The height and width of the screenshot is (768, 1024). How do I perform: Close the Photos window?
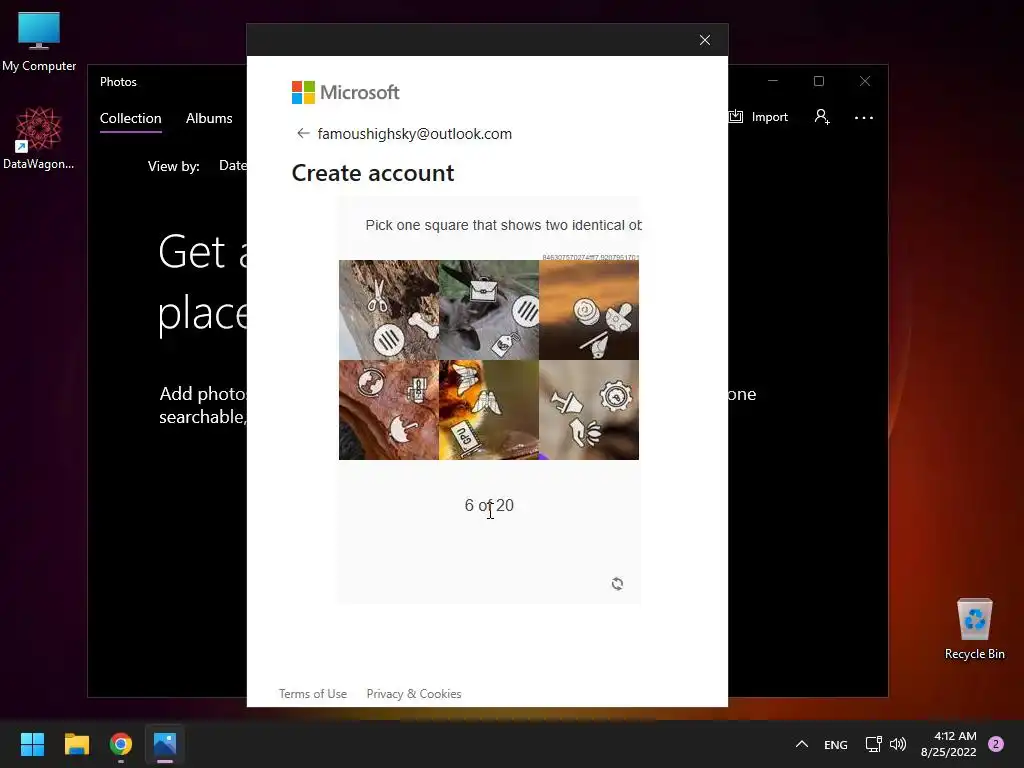[x=865, y=81]
